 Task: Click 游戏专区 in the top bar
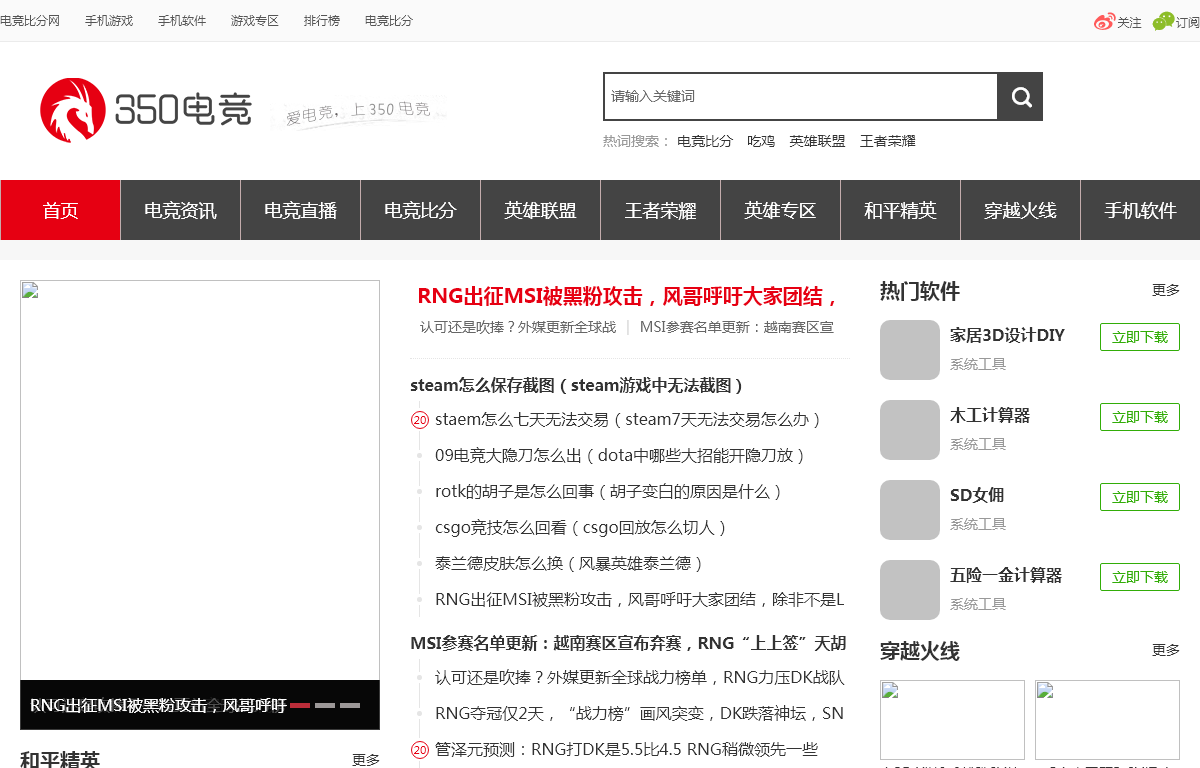coord(255,21)
